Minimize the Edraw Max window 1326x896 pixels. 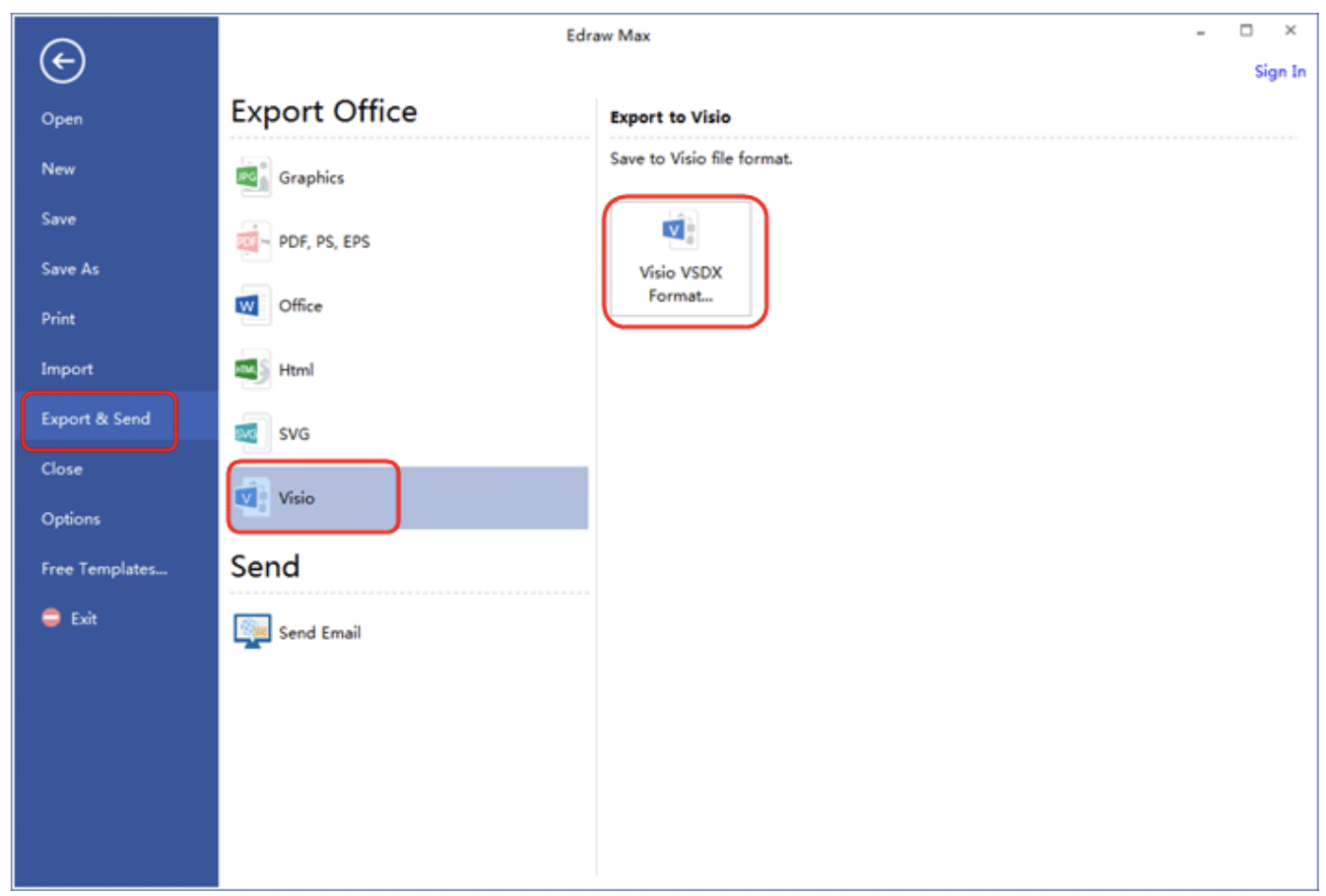[x=1200, y=32]
